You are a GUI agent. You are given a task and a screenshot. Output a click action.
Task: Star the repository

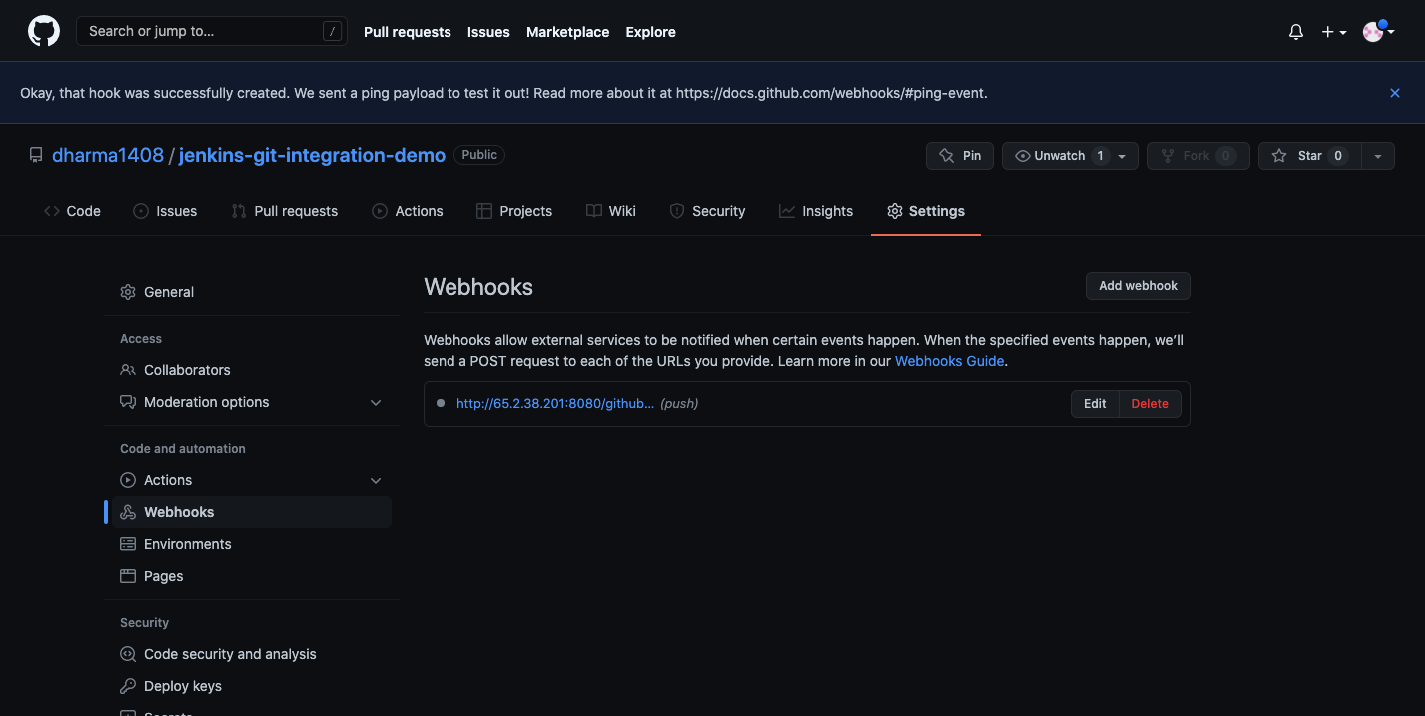click(x=1310, y=156)
